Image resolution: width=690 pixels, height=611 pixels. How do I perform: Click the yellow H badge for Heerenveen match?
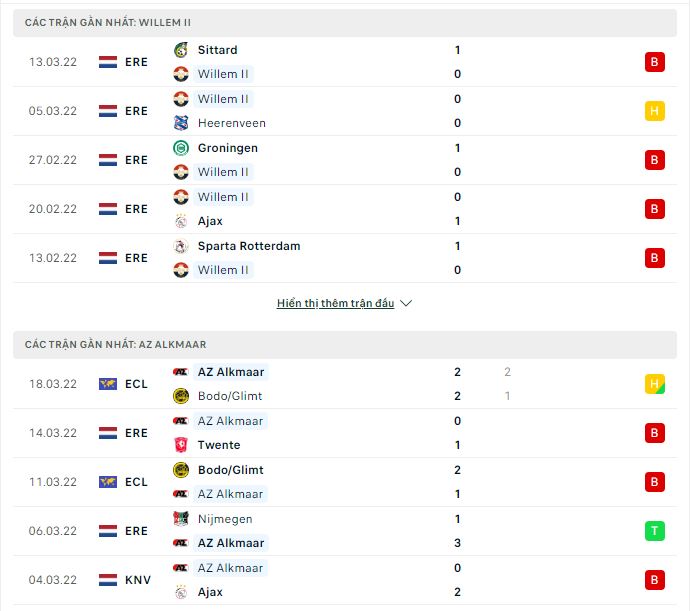655,111
